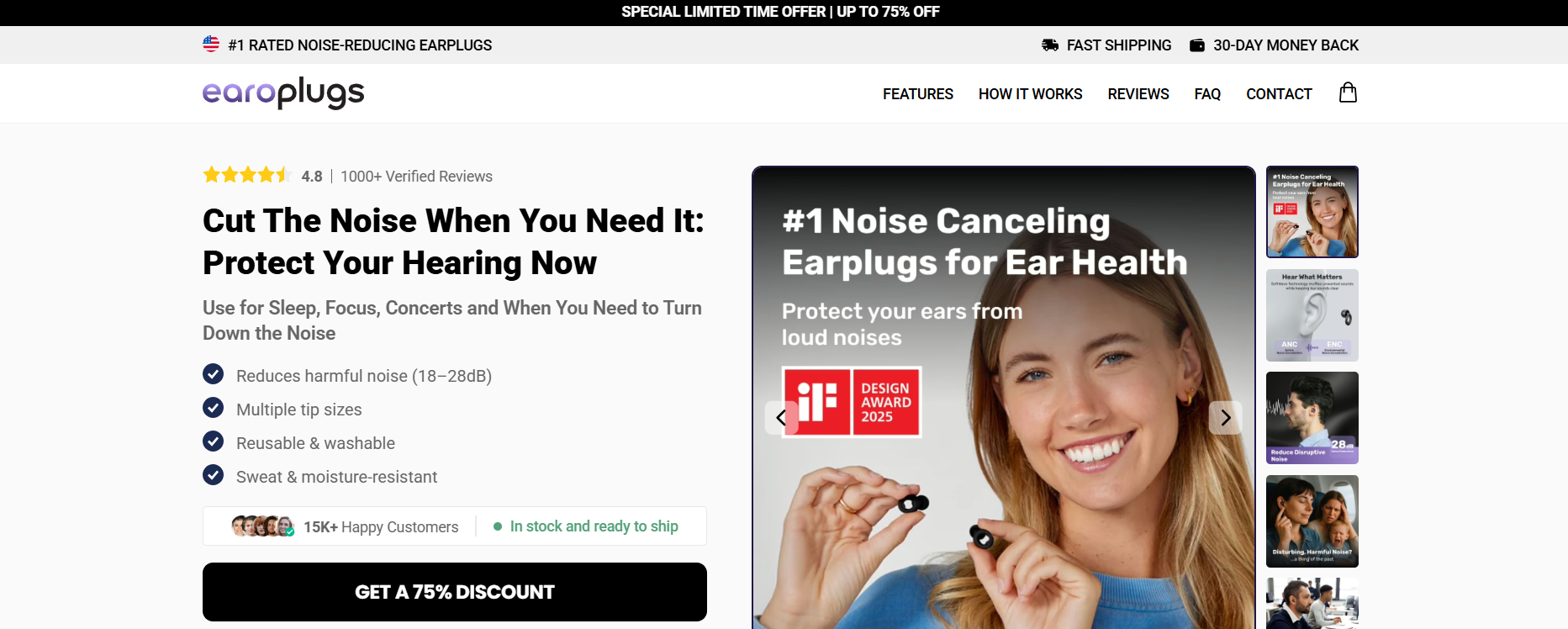Click GET A 75% DISCOUNT button
The image size is (1568, 629).
[x=455, y=592]
